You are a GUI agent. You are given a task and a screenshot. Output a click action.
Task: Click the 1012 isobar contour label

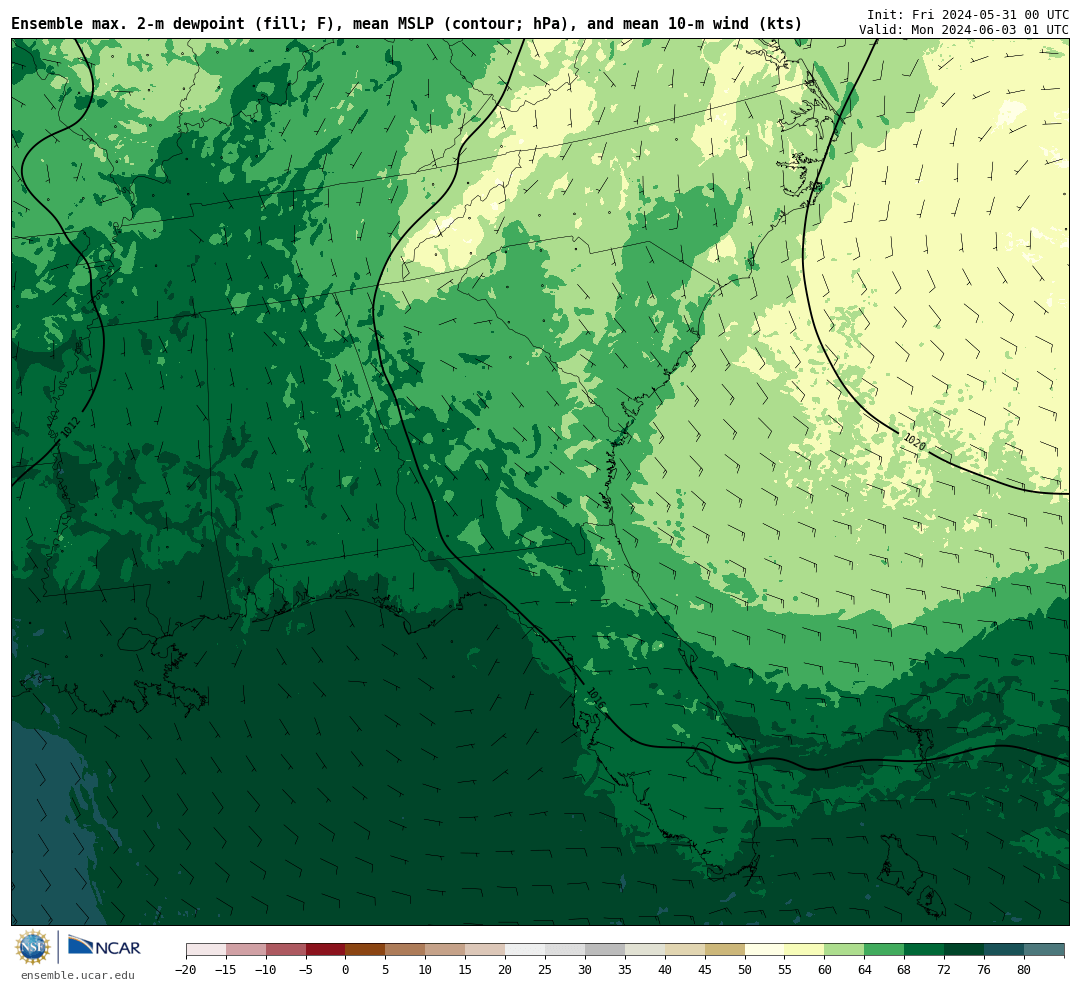(x=70, y=427)
